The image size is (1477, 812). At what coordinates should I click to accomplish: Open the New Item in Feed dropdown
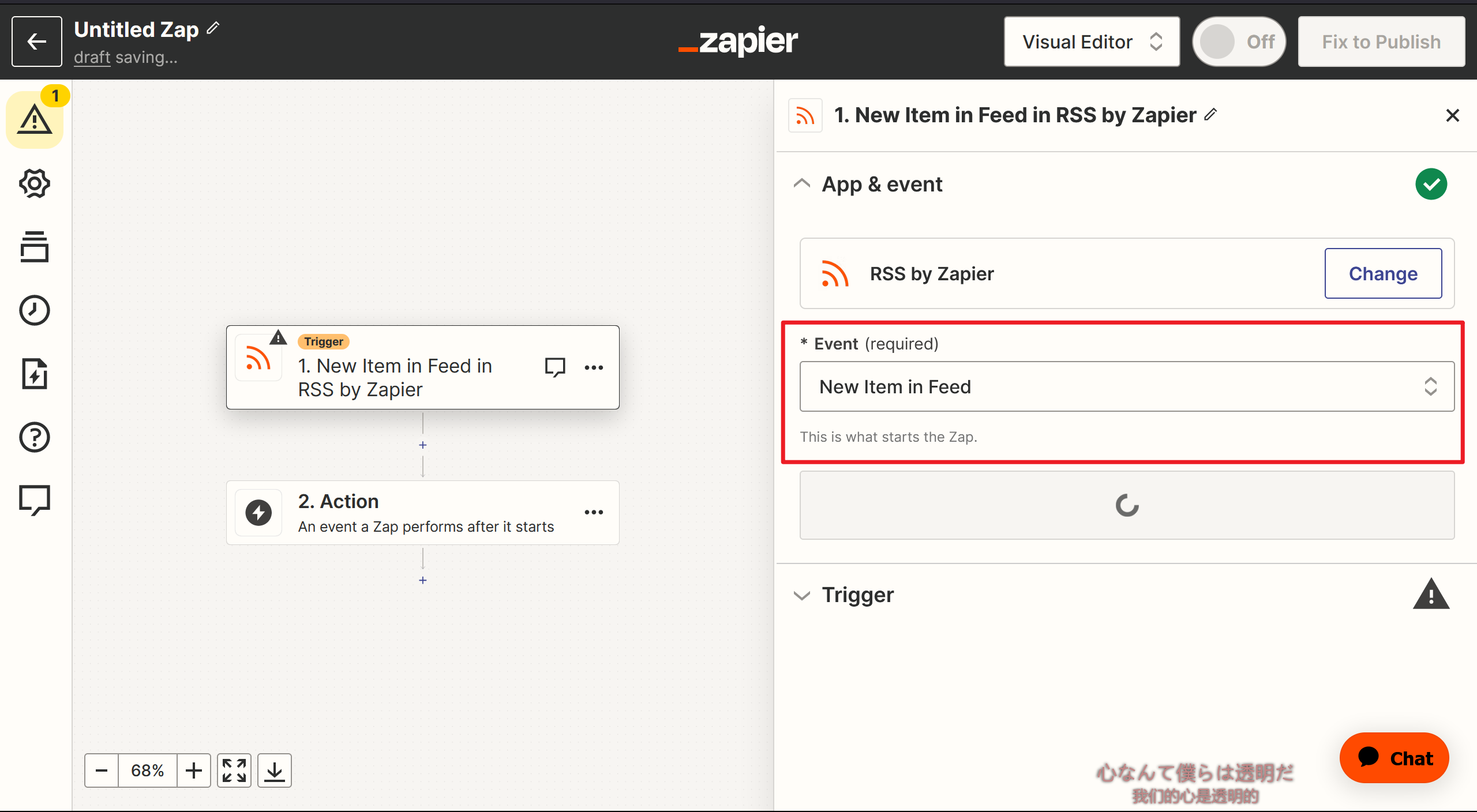(1127, 386)
